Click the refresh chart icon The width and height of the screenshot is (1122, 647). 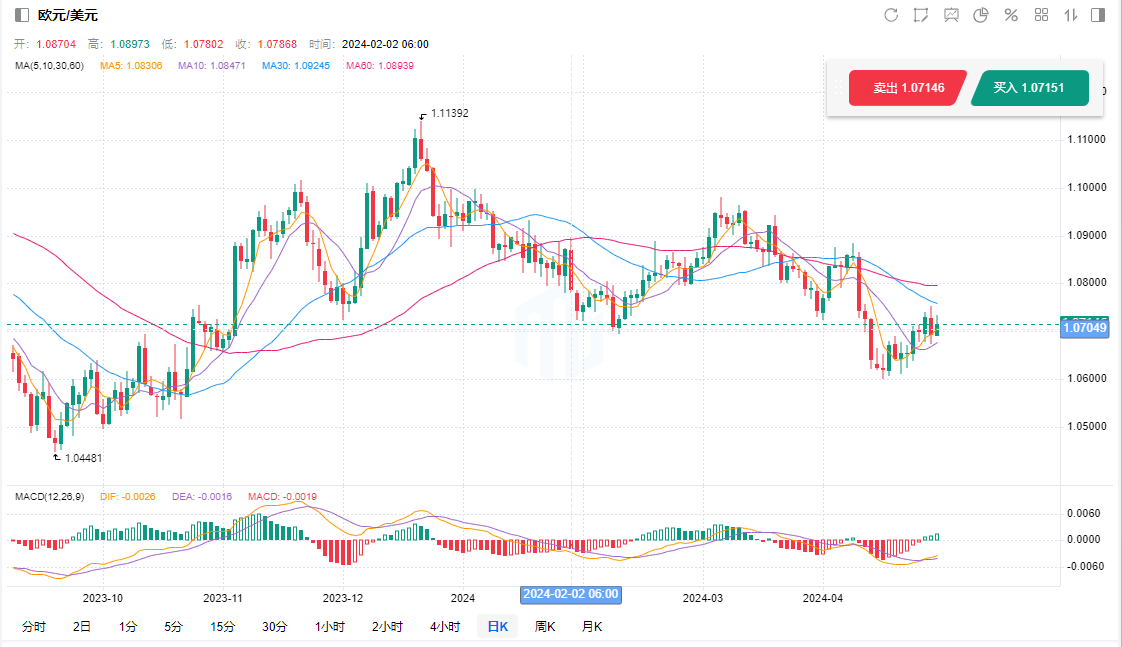click(x=891, y=15)
